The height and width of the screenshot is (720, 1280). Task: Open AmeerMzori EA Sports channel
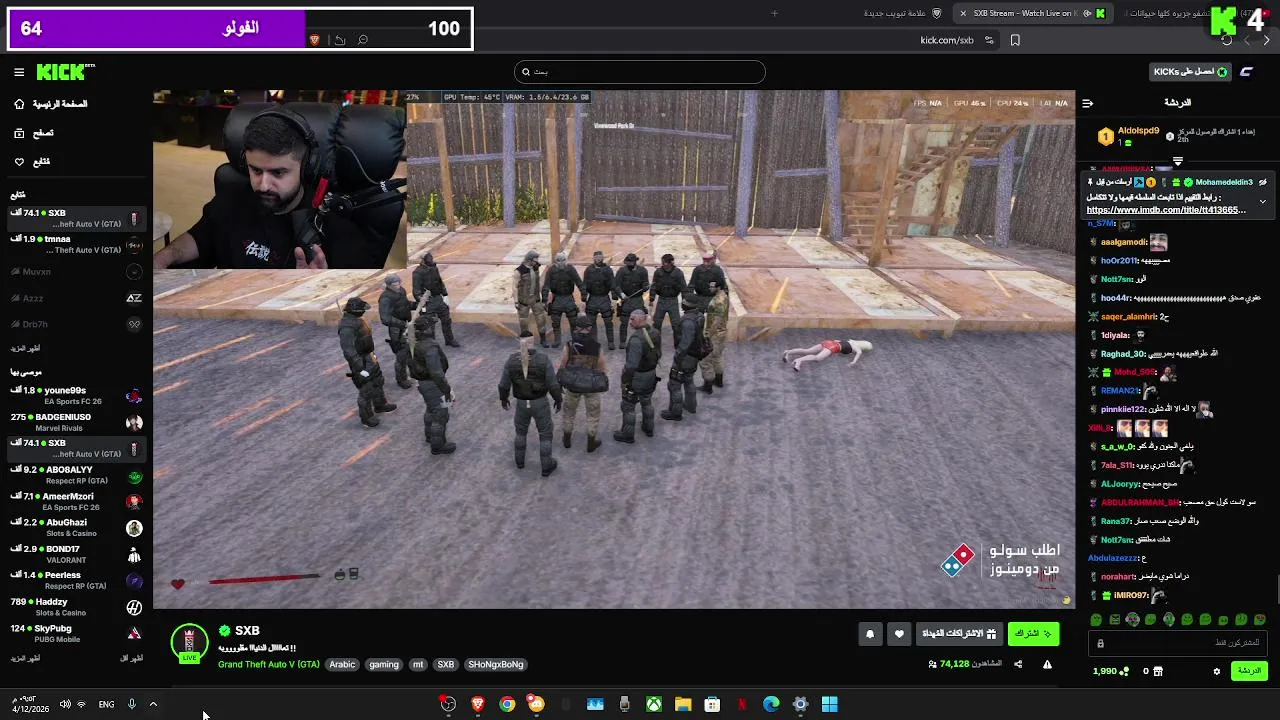pyautogui.click(x=77, y=501)
